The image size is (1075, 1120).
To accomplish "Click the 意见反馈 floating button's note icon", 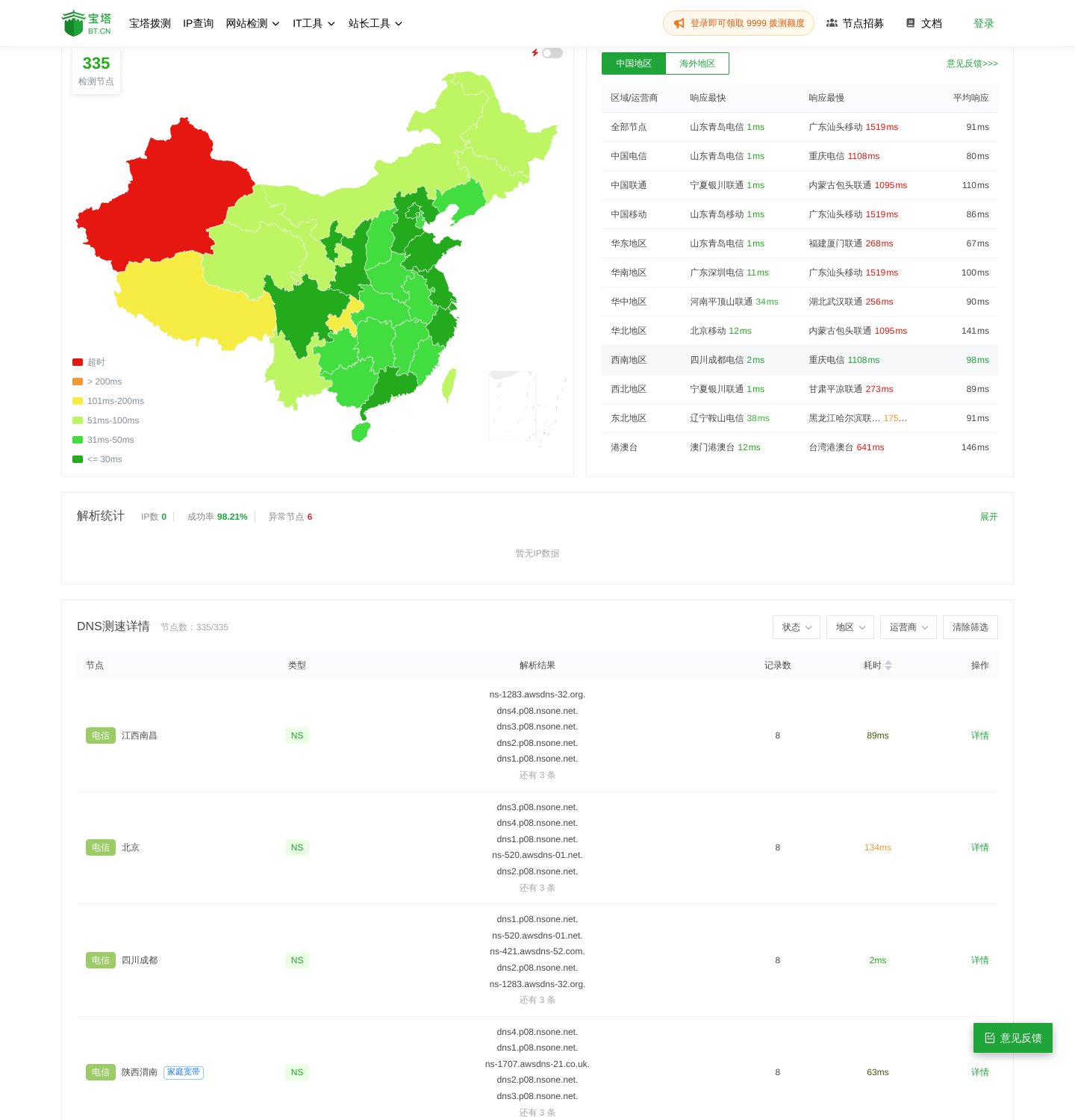I will coord(990,1038).
